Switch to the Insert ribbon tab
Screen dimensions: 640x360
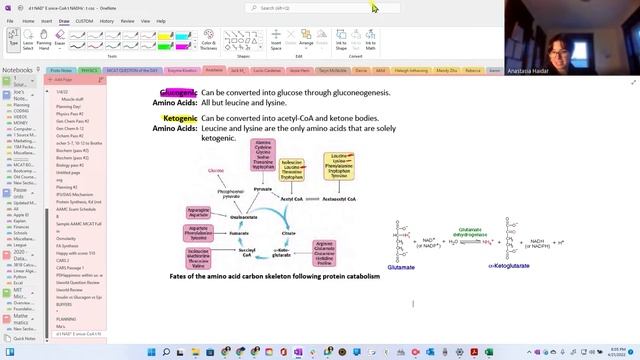[x=47, y=21]
